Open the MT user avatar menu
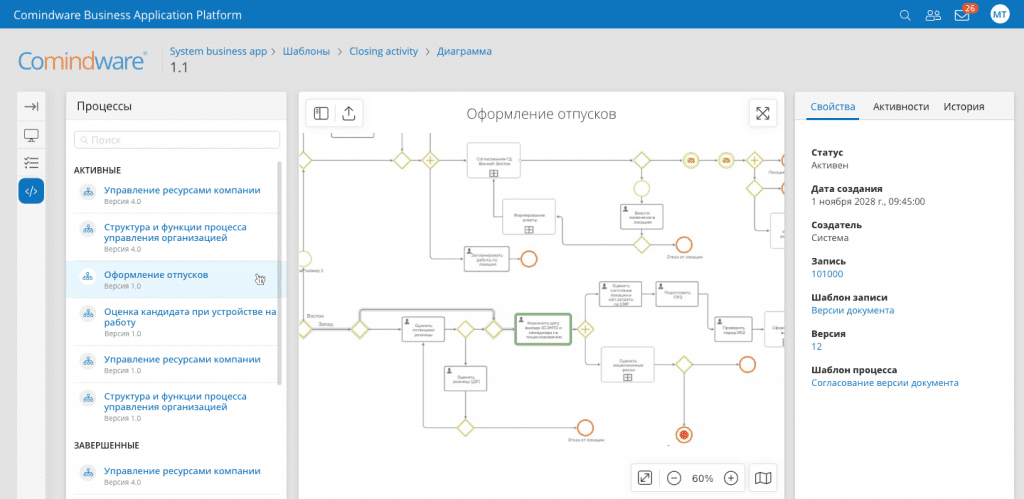This screenshot has height=499, width=1024. click(x=999, y=15)
